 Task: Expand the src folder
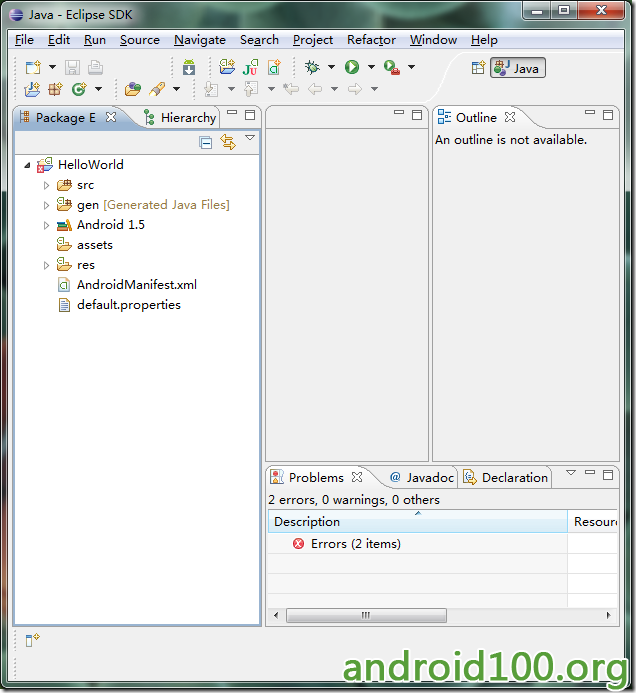pyautogui.click(x=46, y=185)
